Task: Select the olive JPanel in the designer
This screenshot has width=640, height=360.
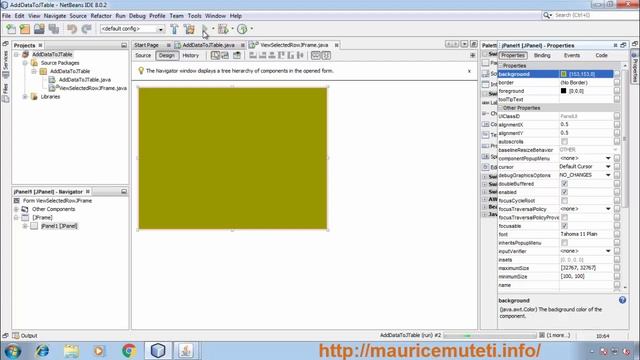Action: click(233, 158)
